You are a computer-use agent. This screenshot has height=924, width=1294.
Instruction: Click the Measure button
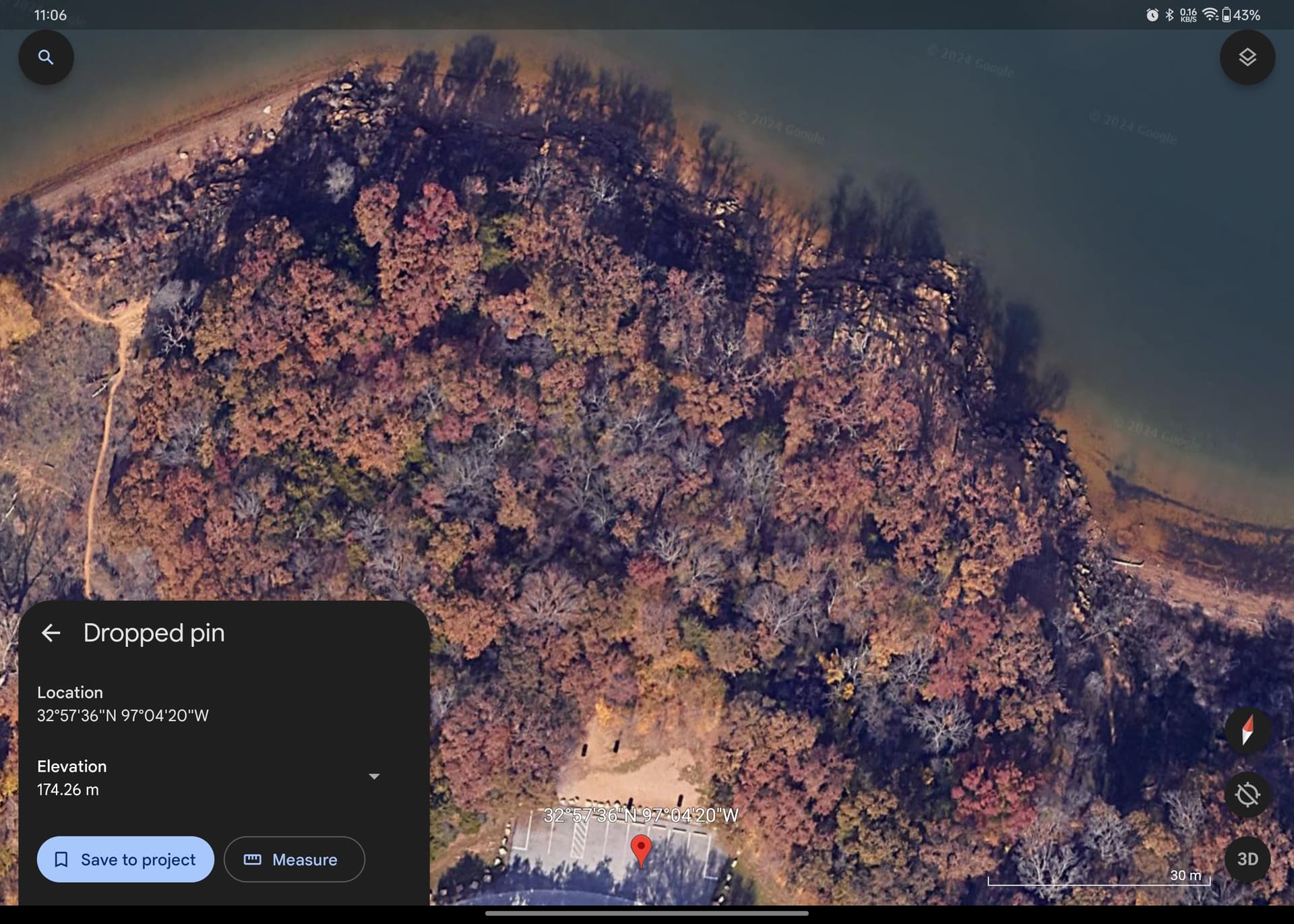point(294,859)
